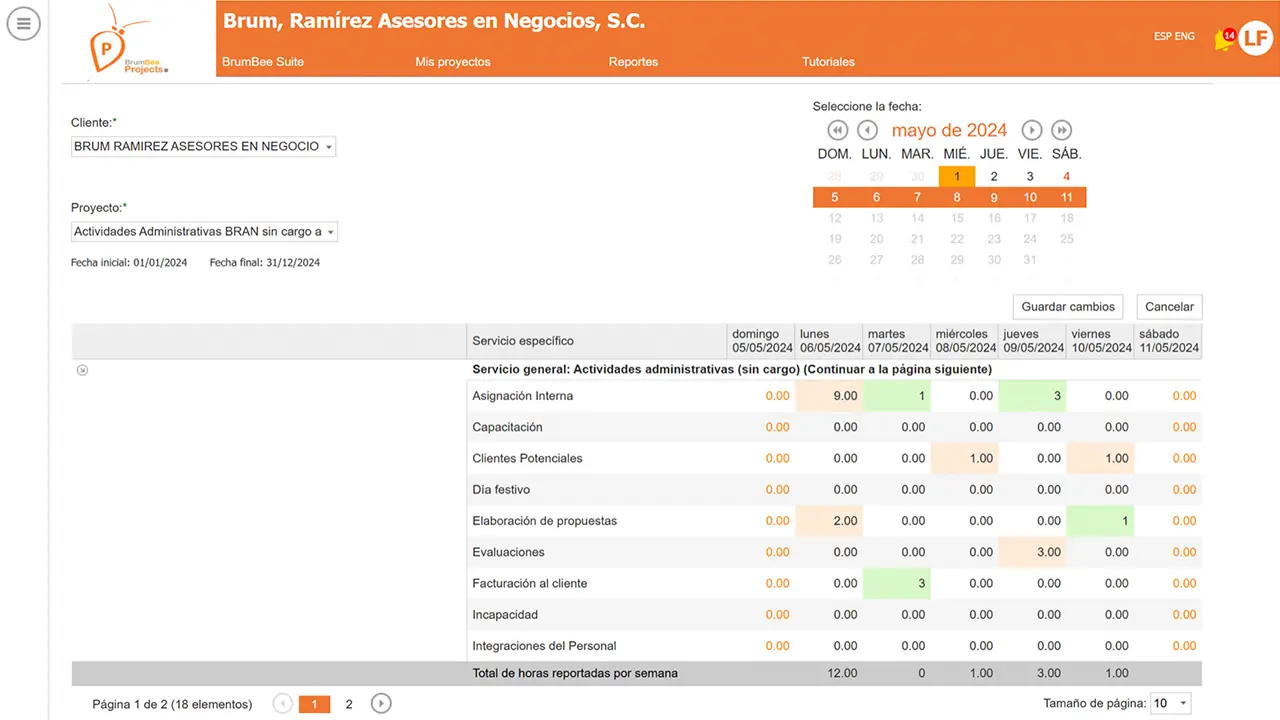Jump back a year with the double-left calendar arrow
1280x720 pixels.
pos(838,130)
